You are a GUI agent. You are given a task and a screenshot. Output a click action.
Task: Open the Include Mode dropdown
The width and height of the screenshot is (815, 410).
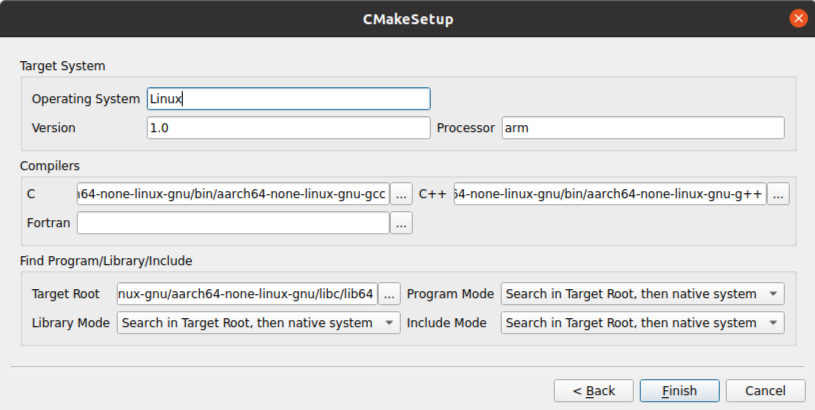(x=642, y=323)
